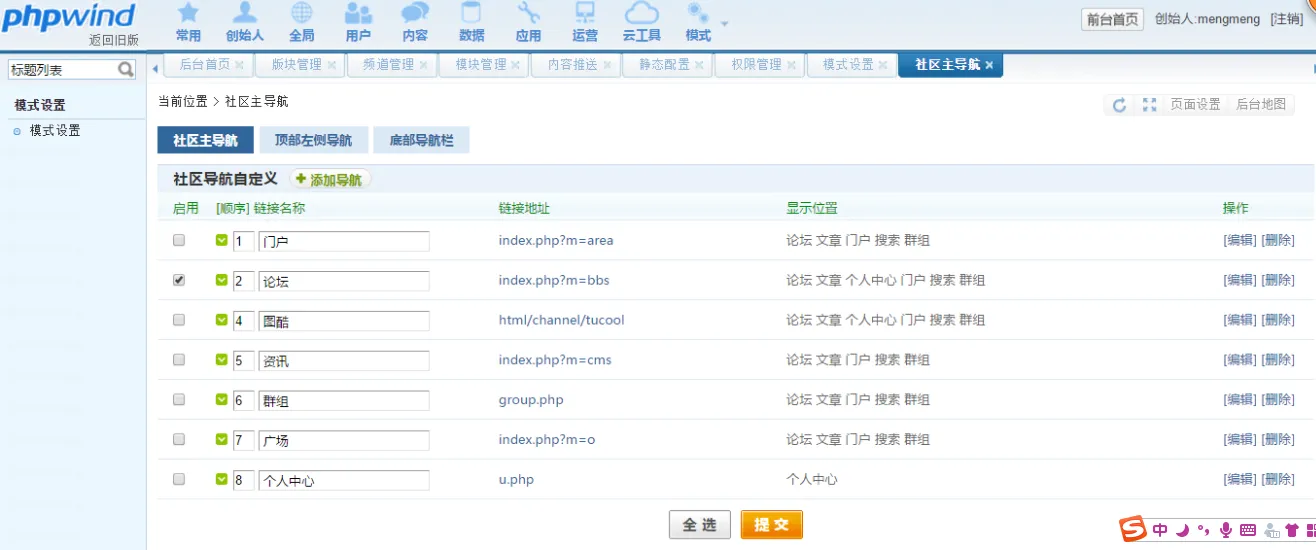Focus the 论坛 link name input field
Viewport: 1316px width, 550px height.
[344, 281]
